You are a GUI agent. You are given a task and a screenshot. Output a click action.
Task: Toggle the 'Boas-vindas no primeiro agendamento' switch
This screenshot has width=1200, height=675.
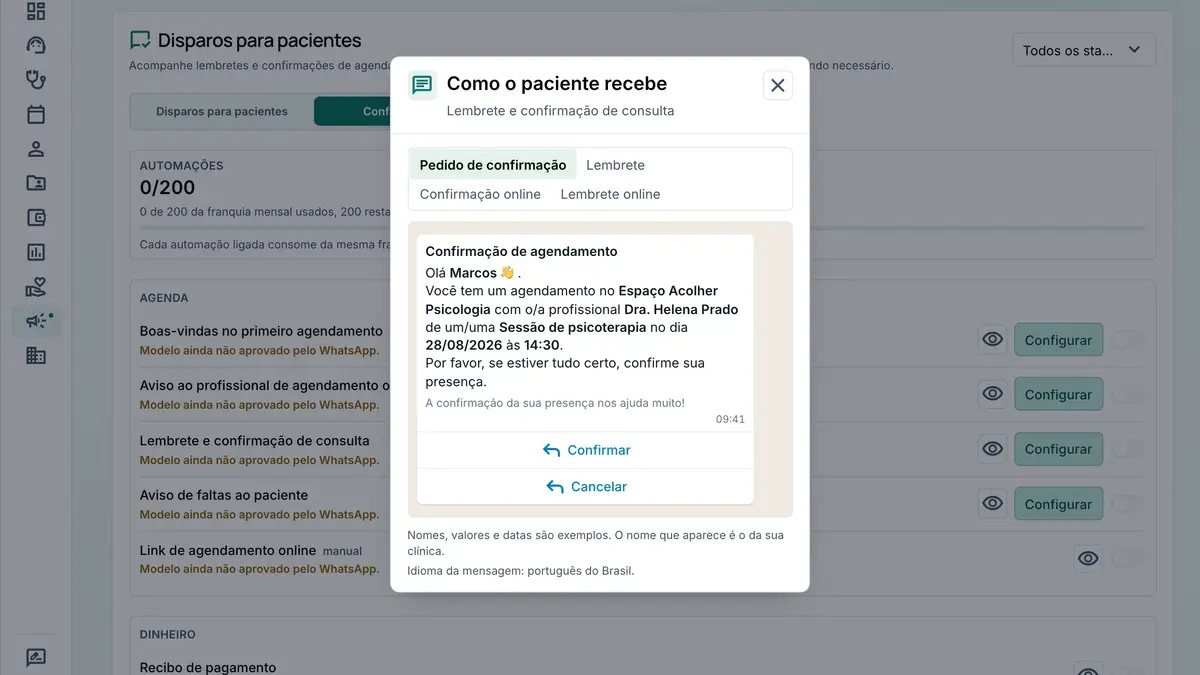pos(1128,340)
